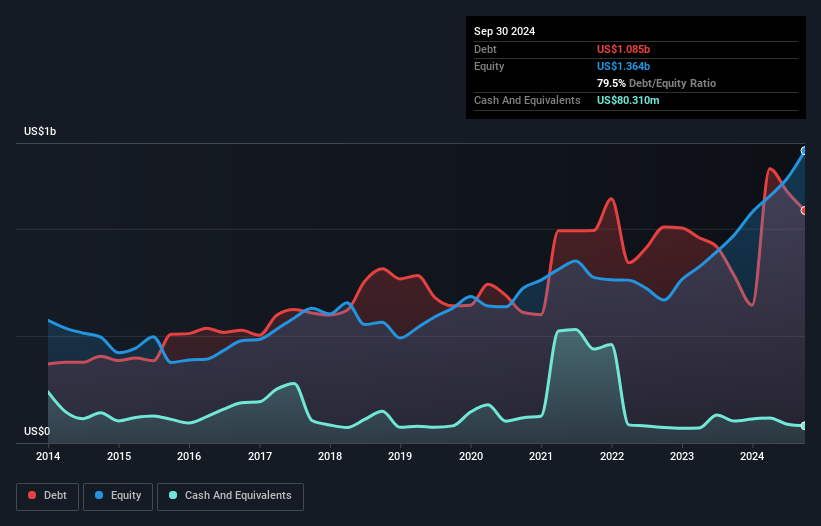Toggle the Debt series legend button

pos(48,496)
